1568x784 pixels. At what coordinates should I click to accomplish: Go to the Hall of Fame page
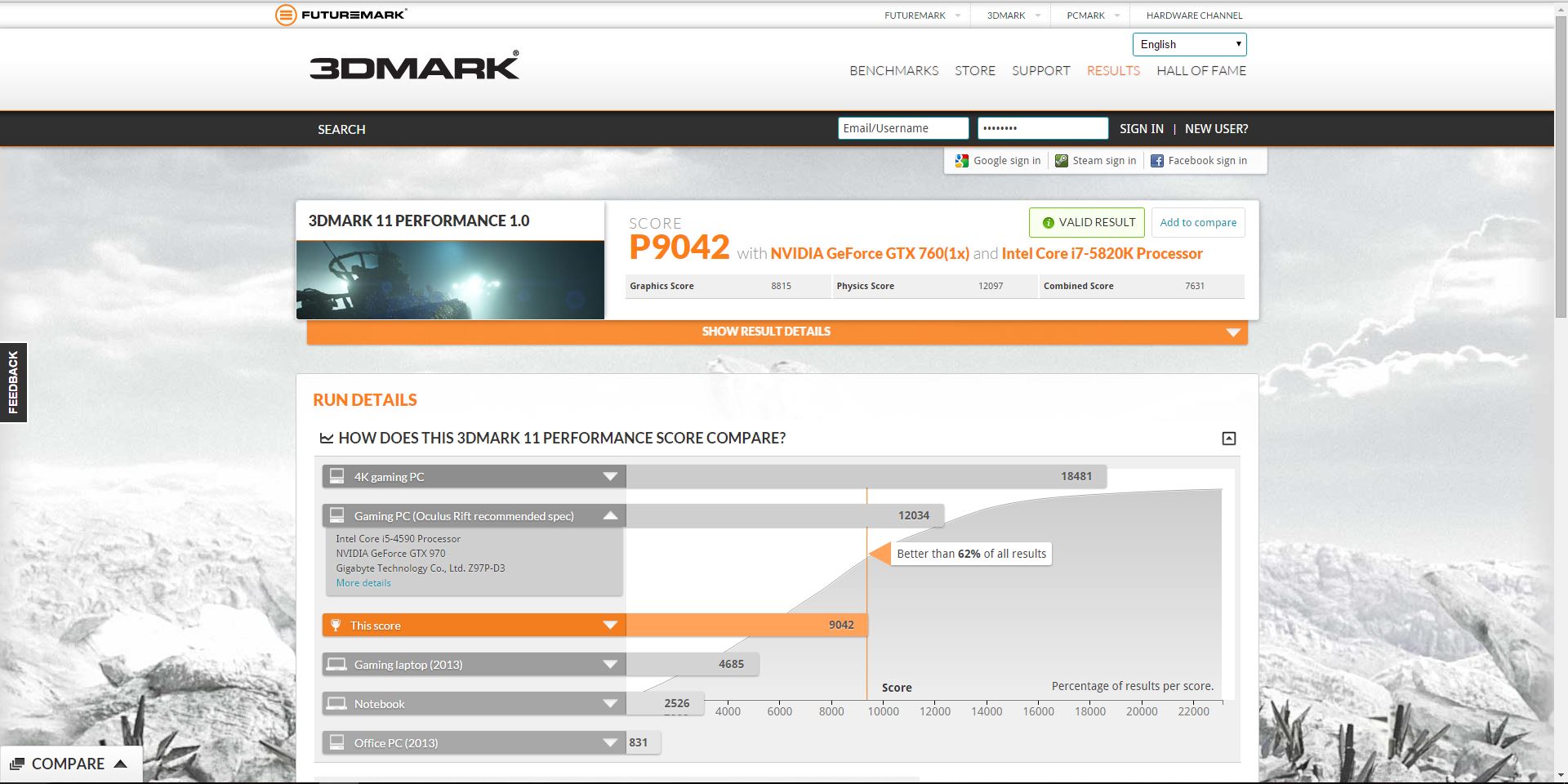1200,71
